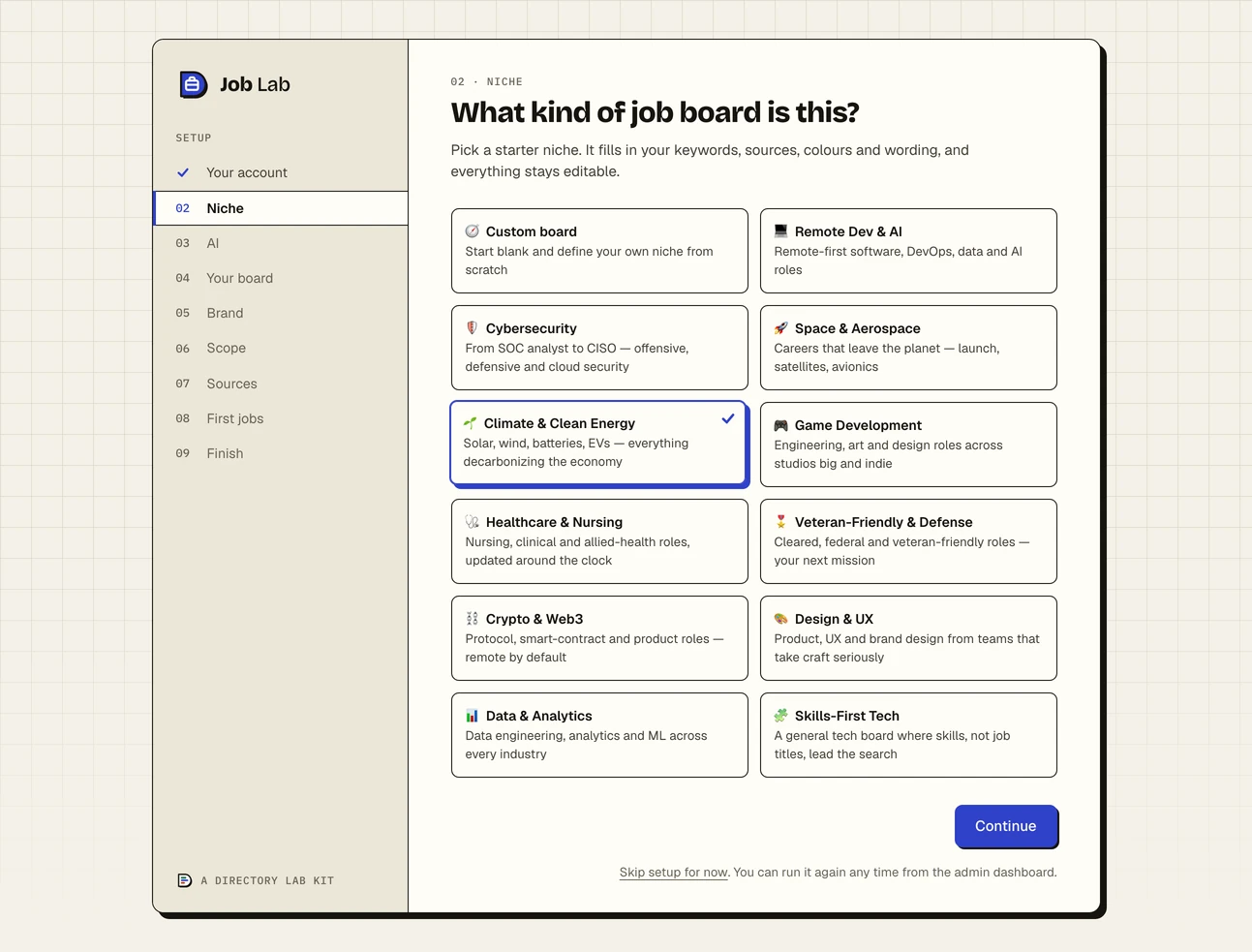Open the First jobs setup step
1252x952 pixels.
point(281,418)
